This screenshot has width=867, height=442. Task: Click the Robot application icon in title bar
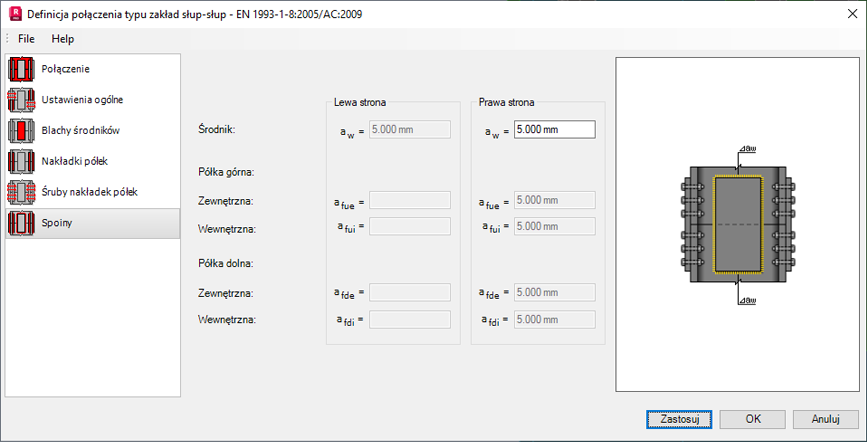(14, 13)
